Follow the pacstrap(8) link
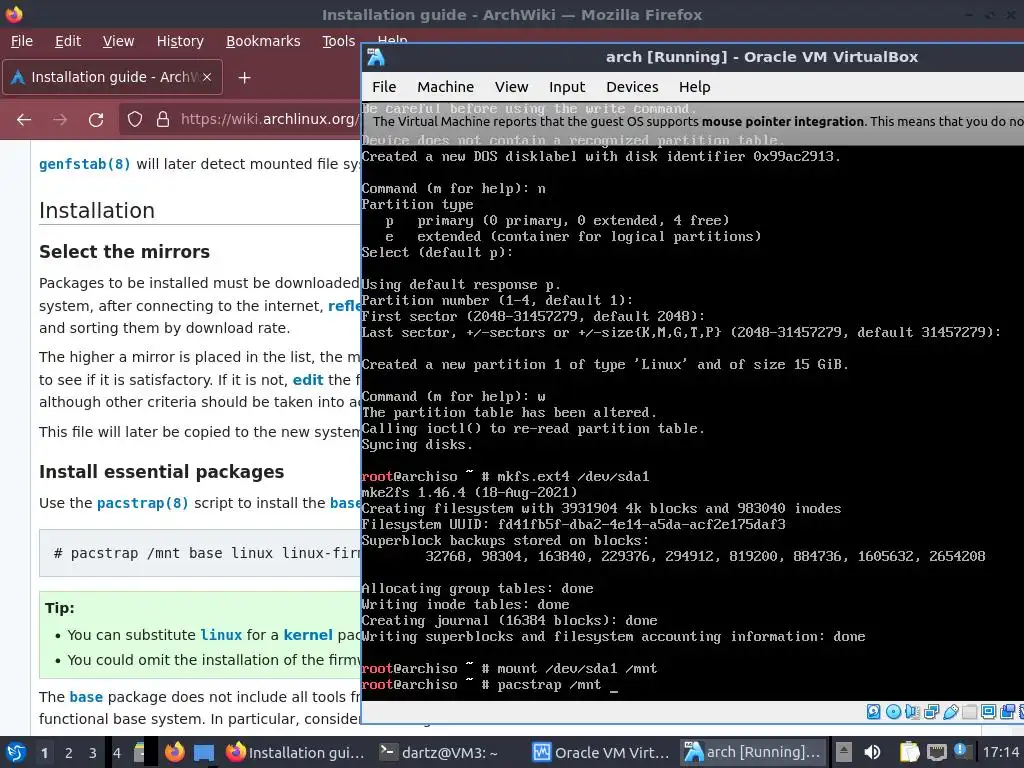Screen dimensions: 1024x768 [142, 503]
